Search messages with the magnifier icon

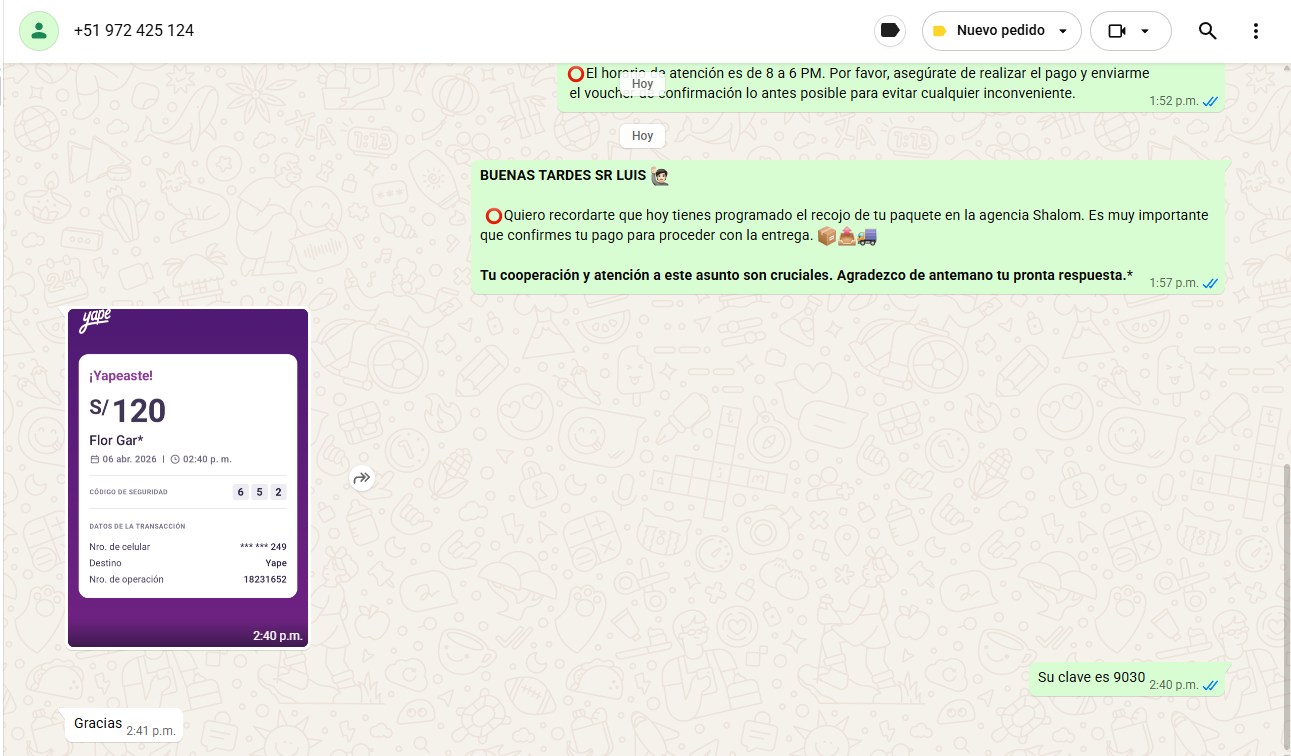pyautogui.click(x=1207, y=31)
